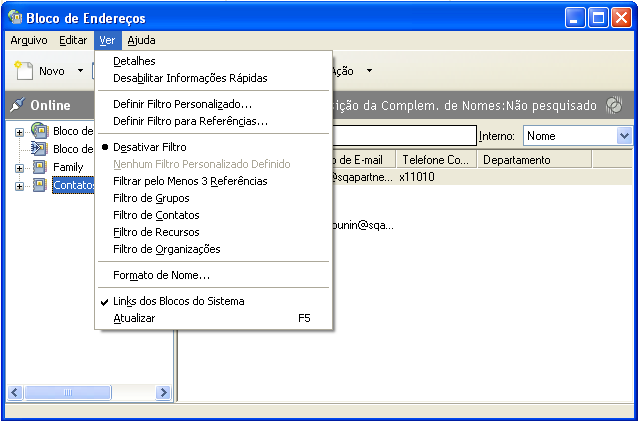Select Filtro de Contatos option

(x=214, y=215)
